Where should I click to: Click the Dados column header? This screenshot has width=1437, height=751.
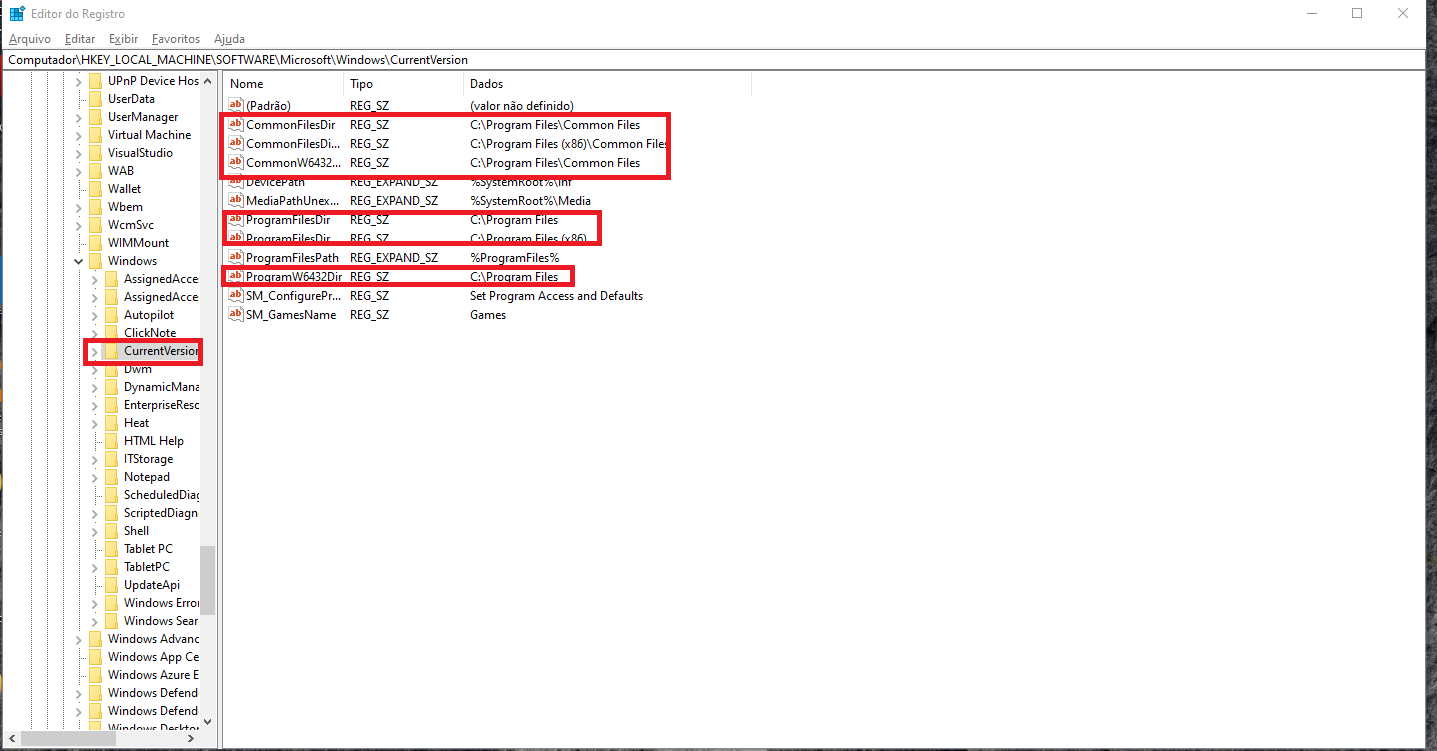606,84
